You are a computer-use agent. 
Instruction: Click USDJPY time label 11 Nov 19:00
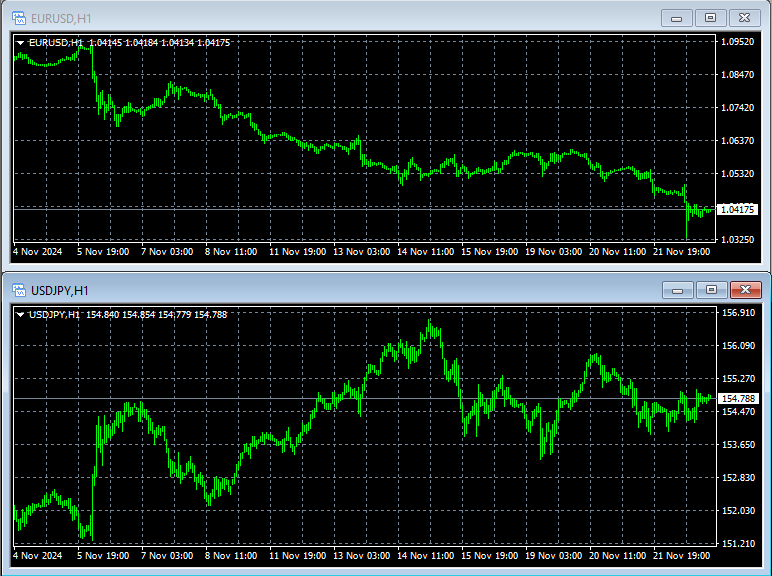coord(297,556)
